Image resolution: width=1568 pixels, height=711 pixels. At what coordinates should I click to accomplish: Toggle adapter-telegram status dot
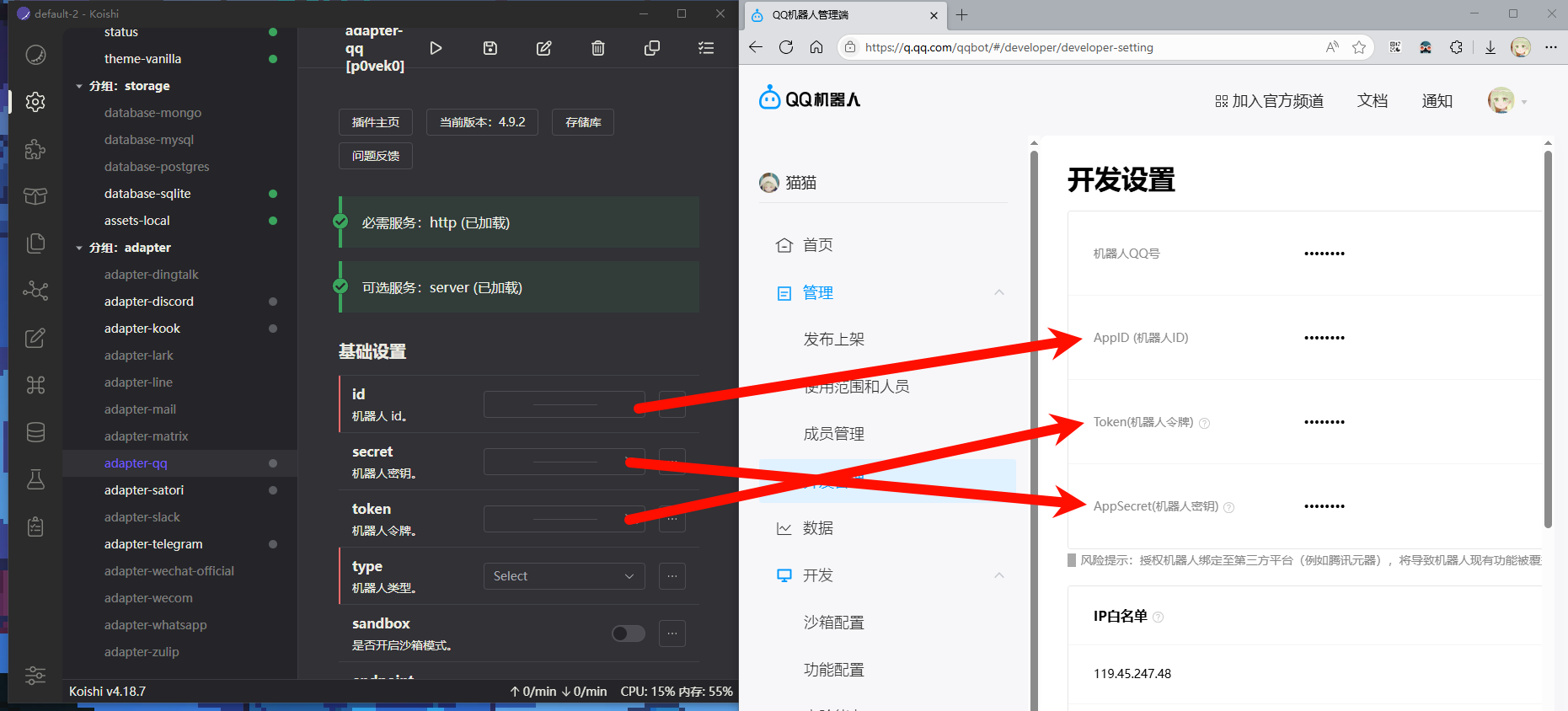tap(273, 544)
